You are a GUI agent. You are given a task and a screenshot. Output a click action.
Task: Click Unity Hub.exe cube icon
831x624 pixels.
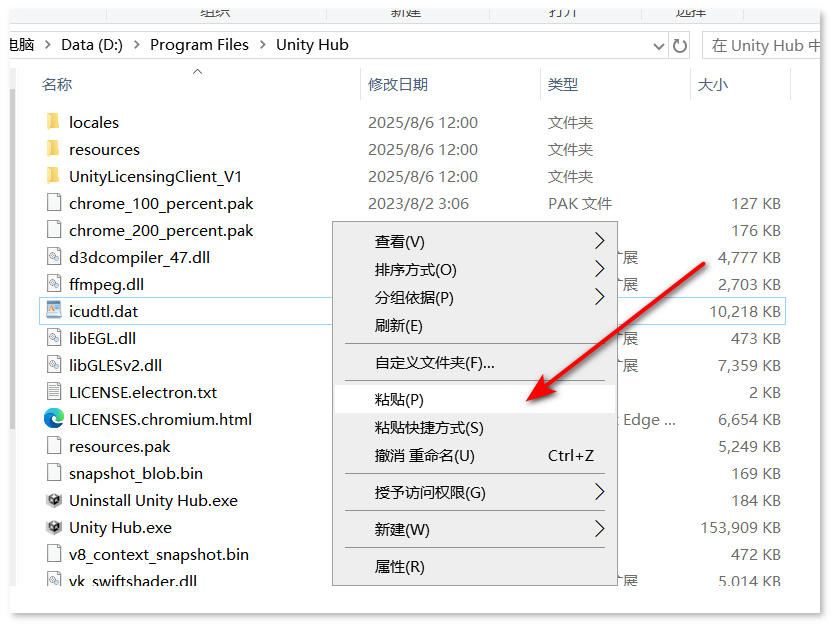(54, 527)
